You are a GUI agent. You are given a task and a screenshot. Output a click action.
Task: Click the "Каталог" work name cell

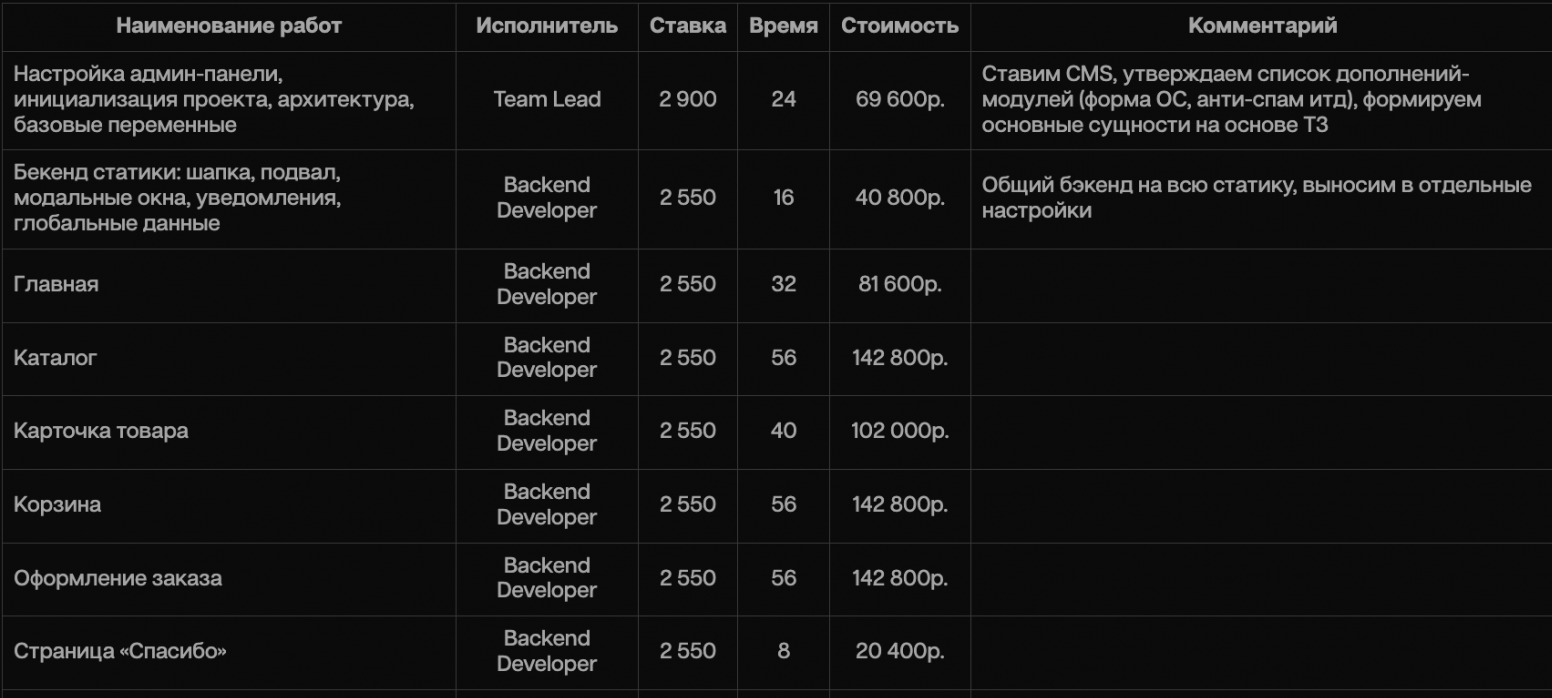pyautogui.click(x=56, y=358)
